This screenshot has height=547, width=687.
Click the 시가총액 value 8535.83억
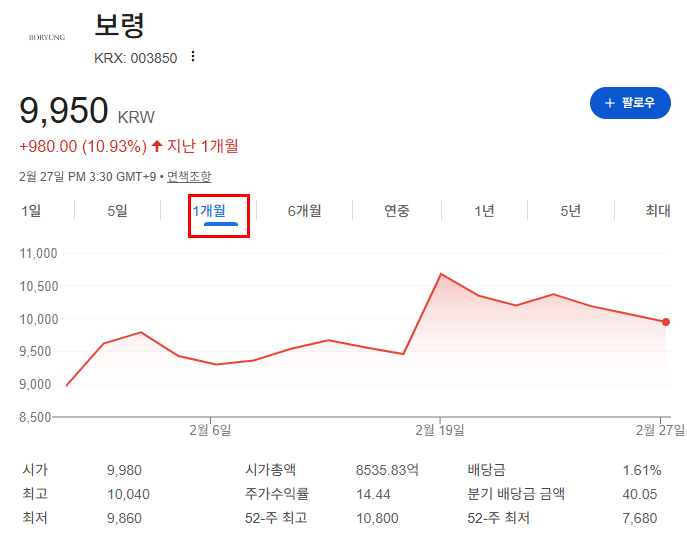coord(387,470)
